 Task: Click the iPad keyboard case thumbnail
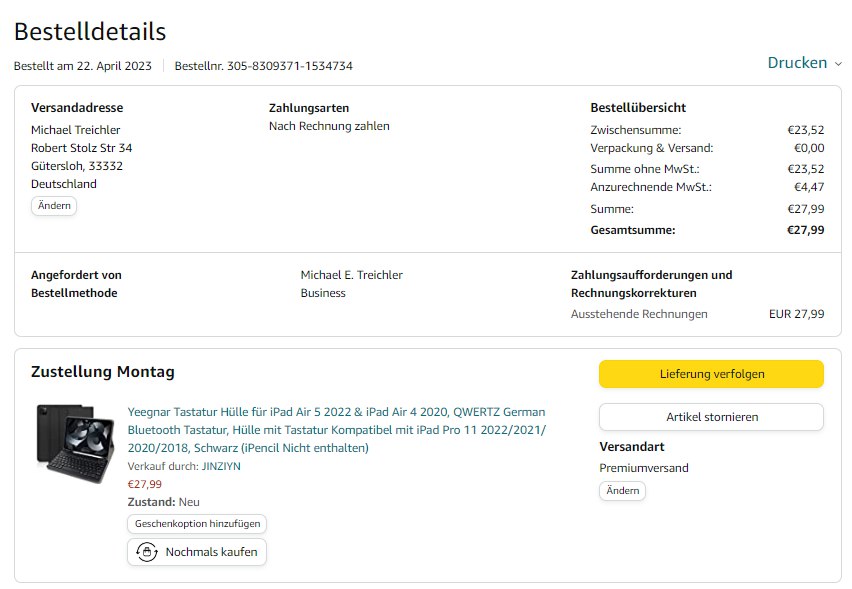(73, 444)
